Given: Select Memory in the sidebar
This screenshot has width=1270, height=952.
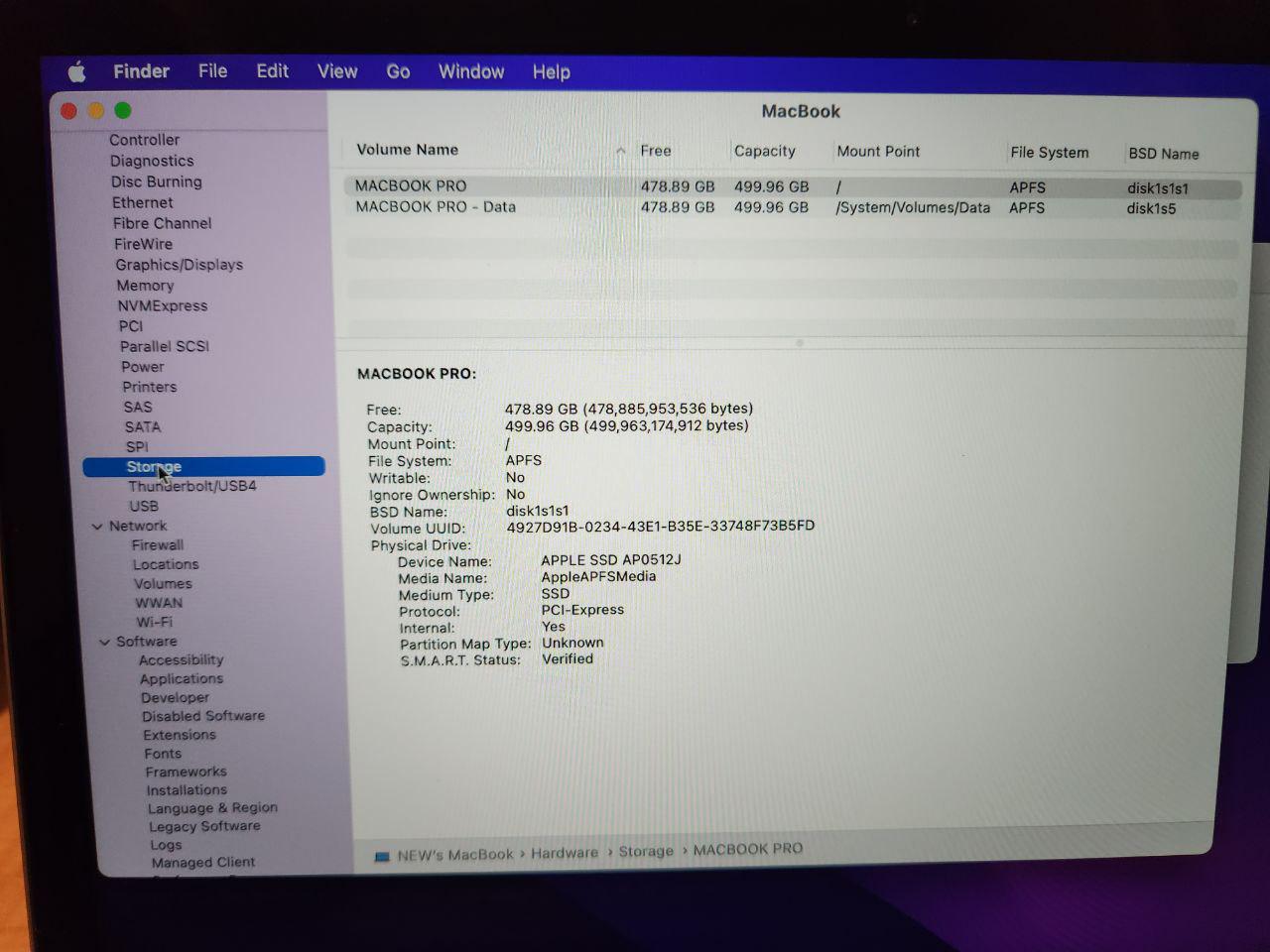Looking at the screenshot, I should coord(145,286).
